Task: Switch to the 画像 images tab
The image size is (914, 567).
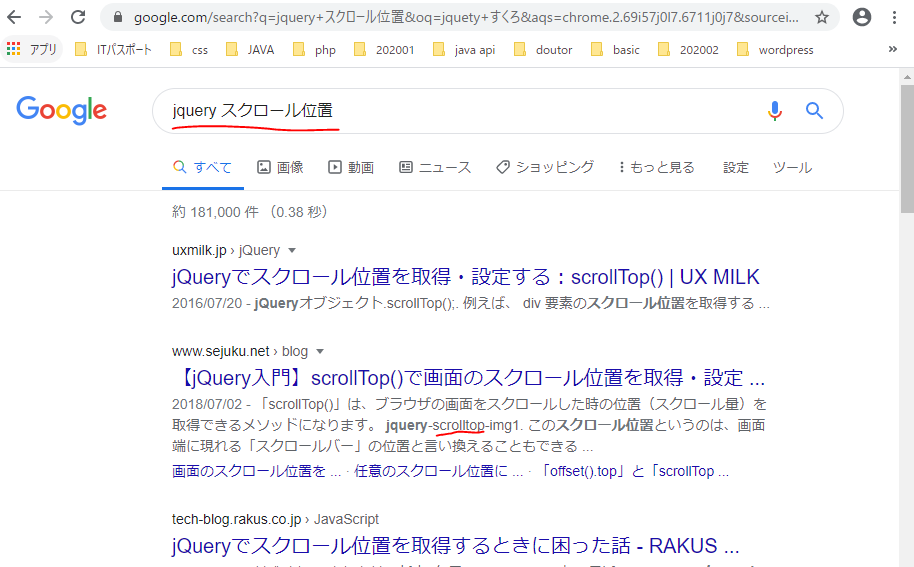Action: point(280,168)
